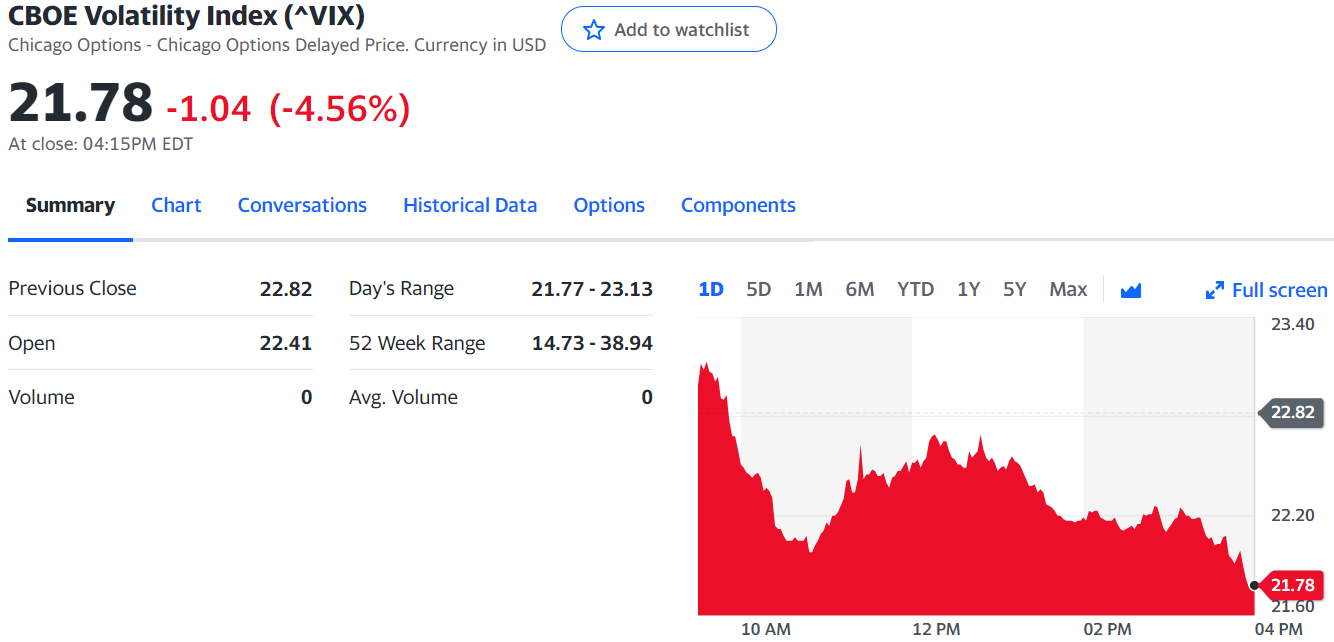Click the Full screen link text

tap(1280, 290)
